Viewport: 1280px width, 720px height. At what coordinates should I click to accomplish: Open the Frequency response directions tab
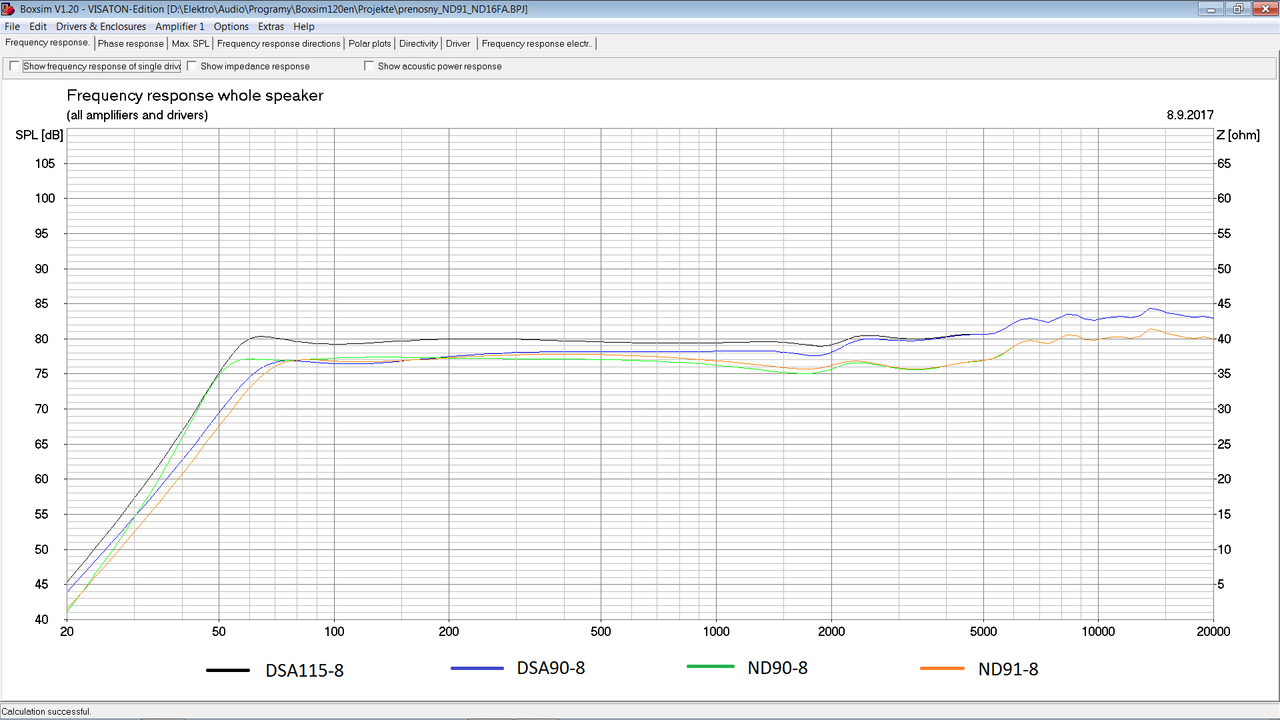279,44
